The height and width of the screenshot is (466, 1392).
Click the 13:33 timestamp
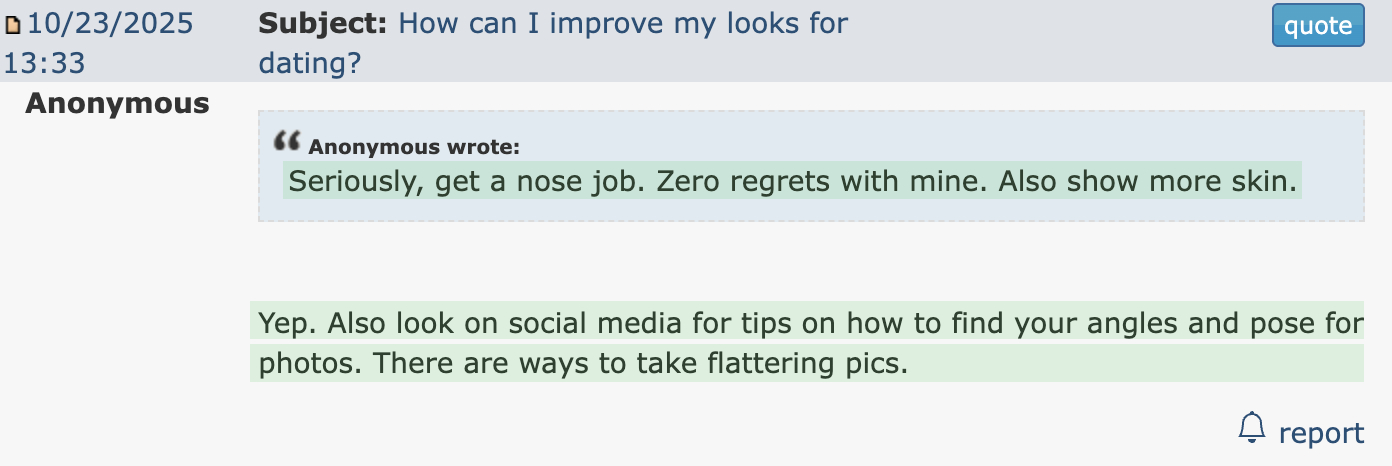click(44, 63)
